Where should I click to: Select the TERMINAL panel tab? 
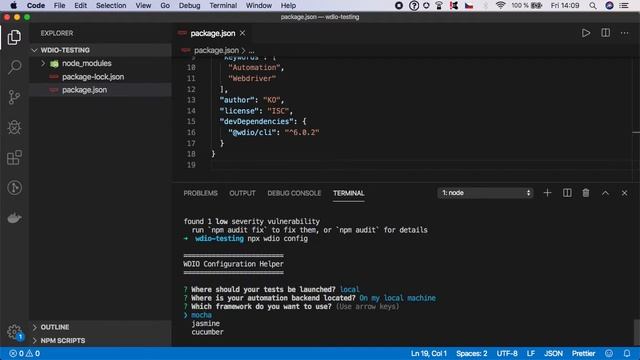(x=349, y=193)
